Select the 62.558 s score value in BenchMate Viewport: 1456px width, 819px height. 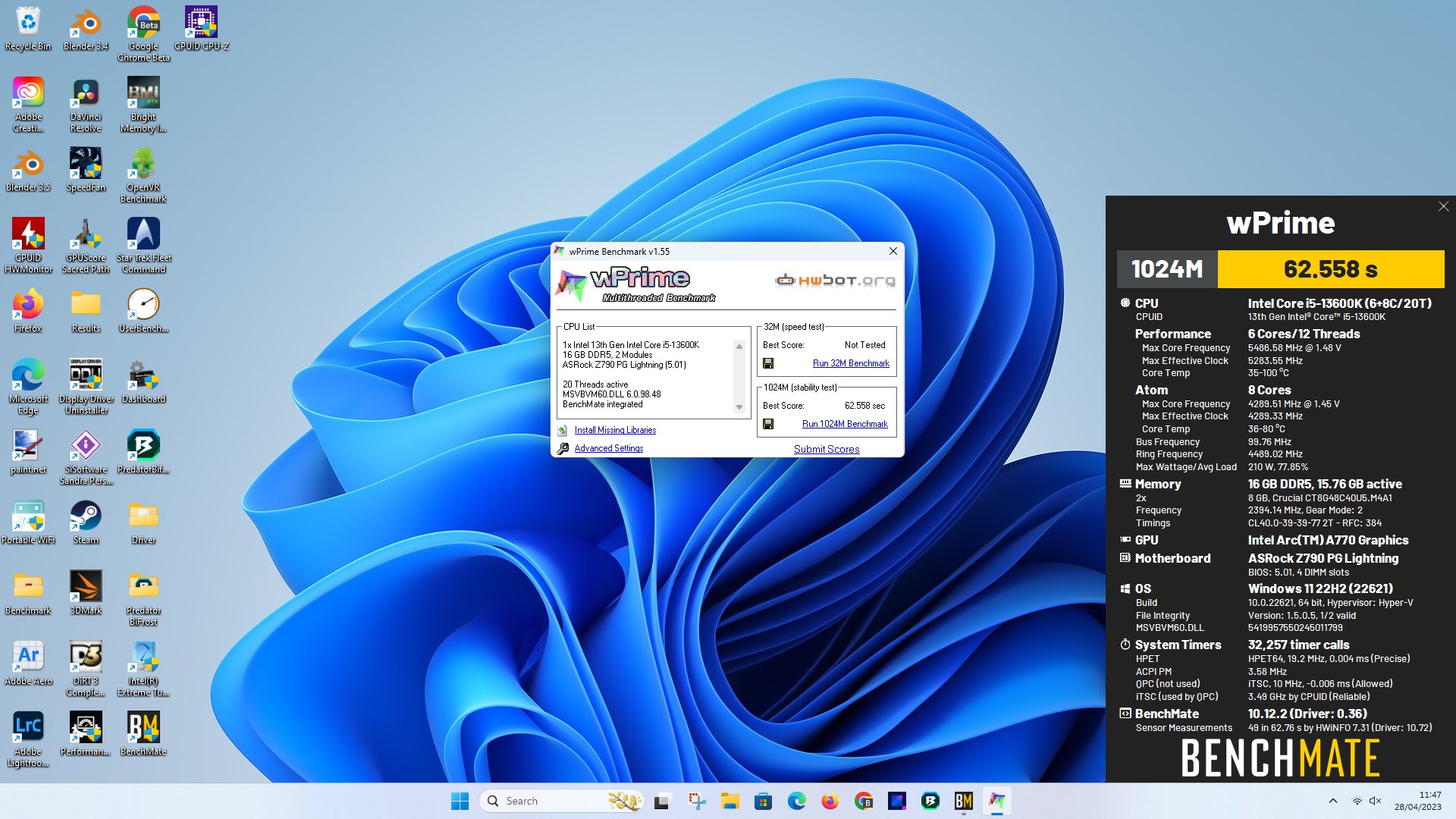point(1330,269)
